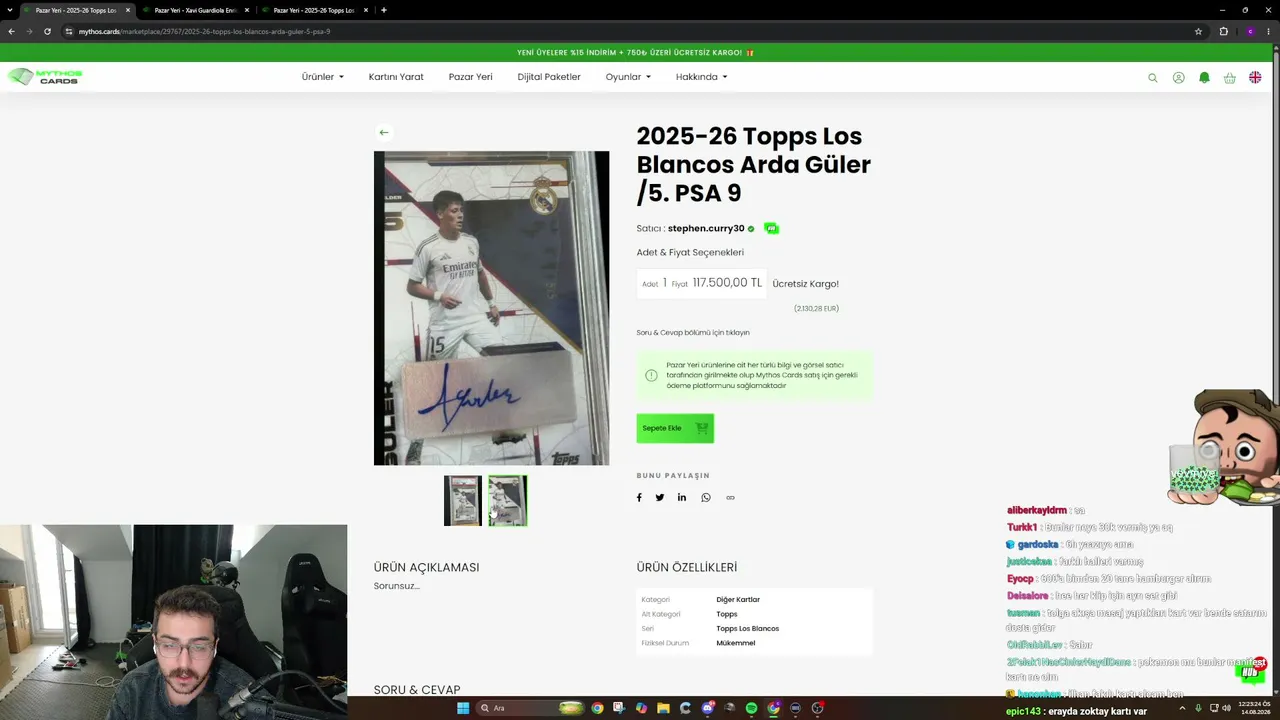Expand the Ürünler dropdown menu

click(x=323, y=77)
